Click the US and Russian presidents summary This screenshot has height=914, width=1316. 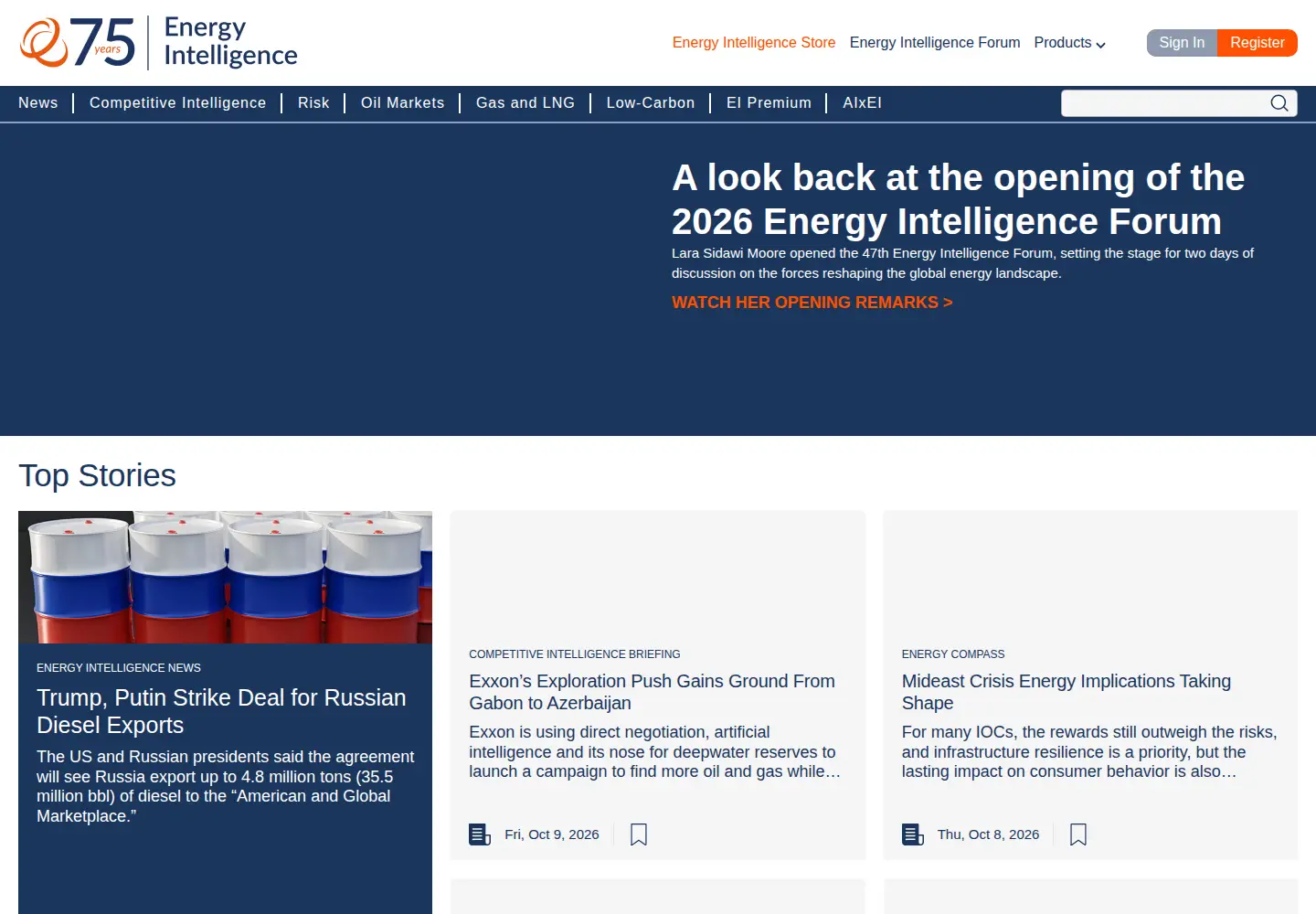point(225,787)
